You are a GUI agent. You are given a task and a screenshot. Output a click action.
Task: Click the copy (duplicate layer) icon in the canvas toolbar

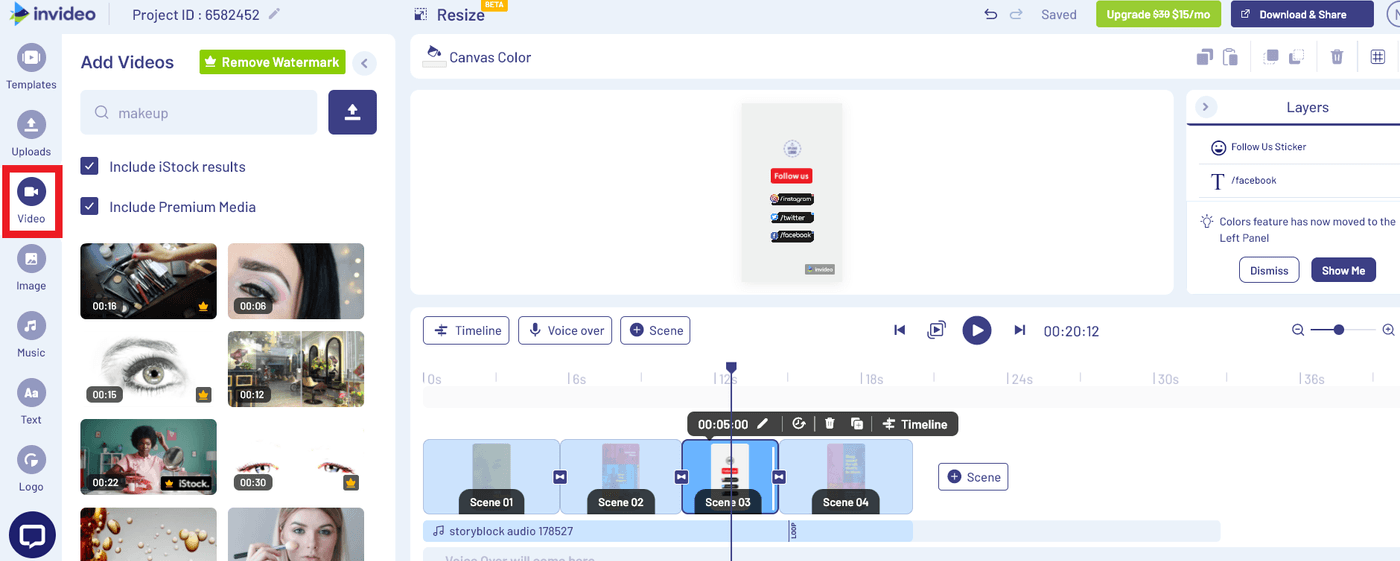1205,57
